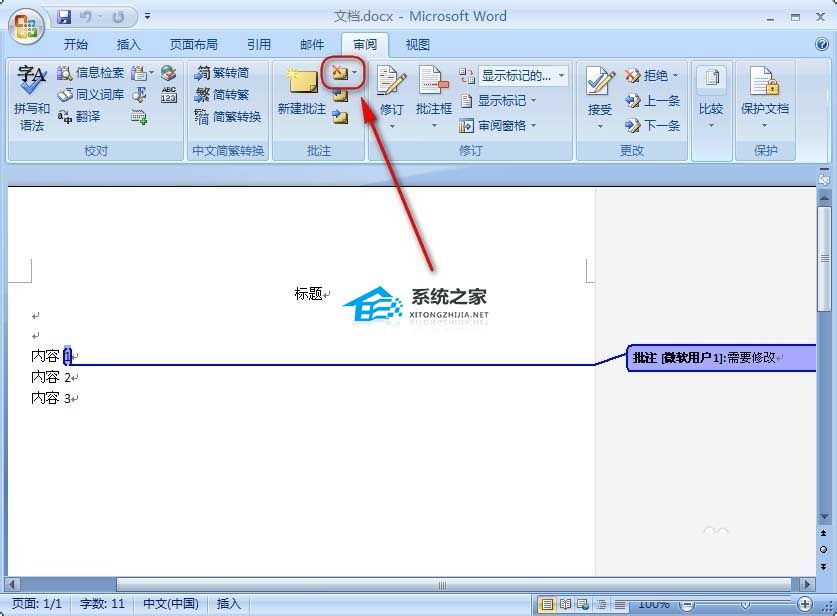The width and height of the screenshot is (837, 616).
Task: Convert with 简转繁
Action: (222, 94)
